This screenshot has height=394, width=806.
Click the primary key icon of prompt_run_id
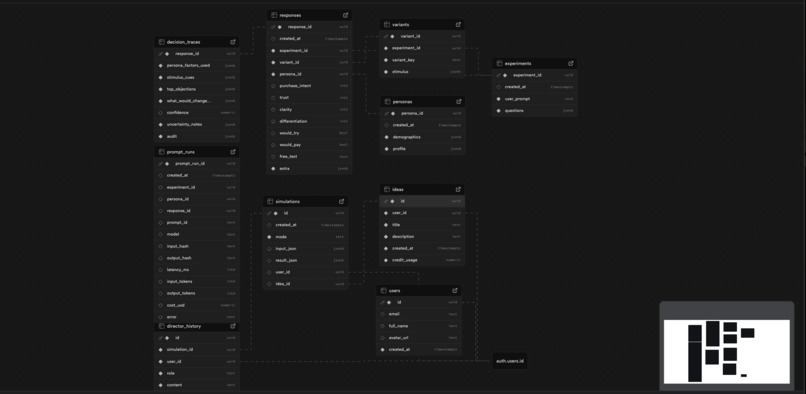coord(161,164)
